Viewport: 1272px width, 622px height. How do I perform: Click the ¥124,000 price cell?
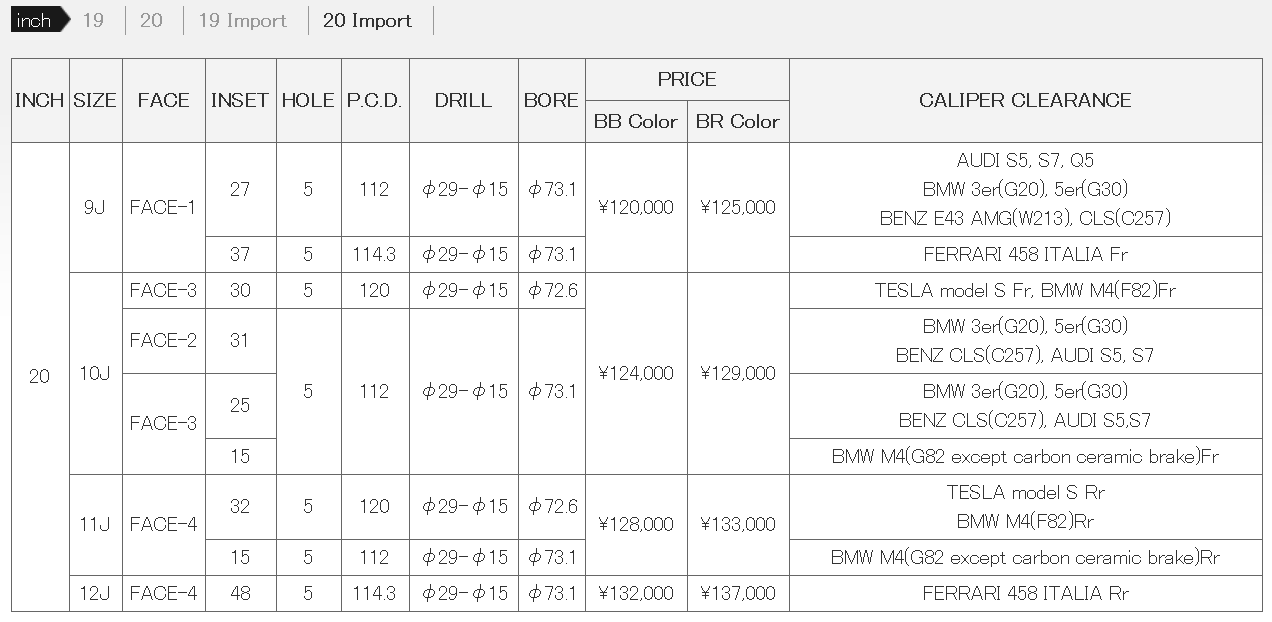point(636,373)
